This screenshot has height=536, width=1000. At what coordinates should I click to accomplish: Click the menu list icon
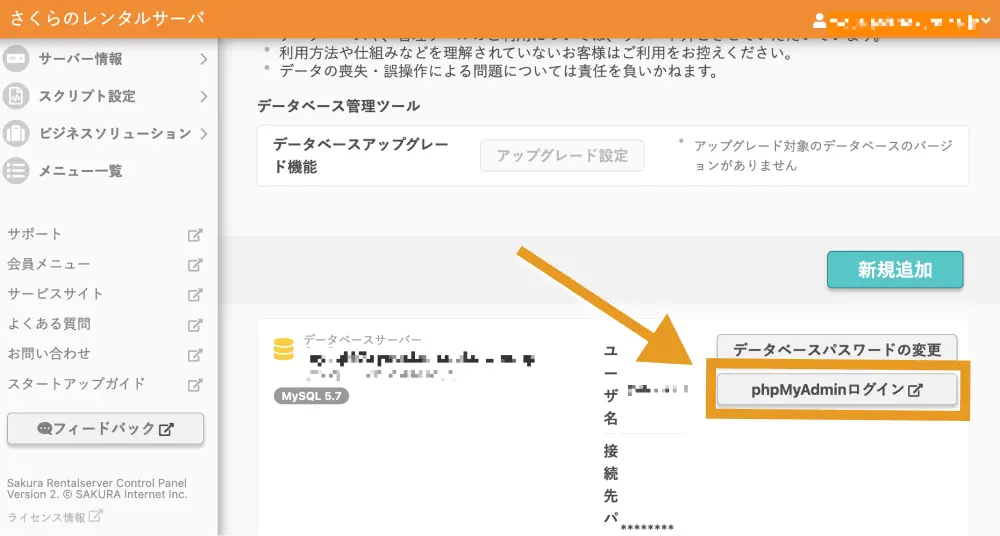16,171
